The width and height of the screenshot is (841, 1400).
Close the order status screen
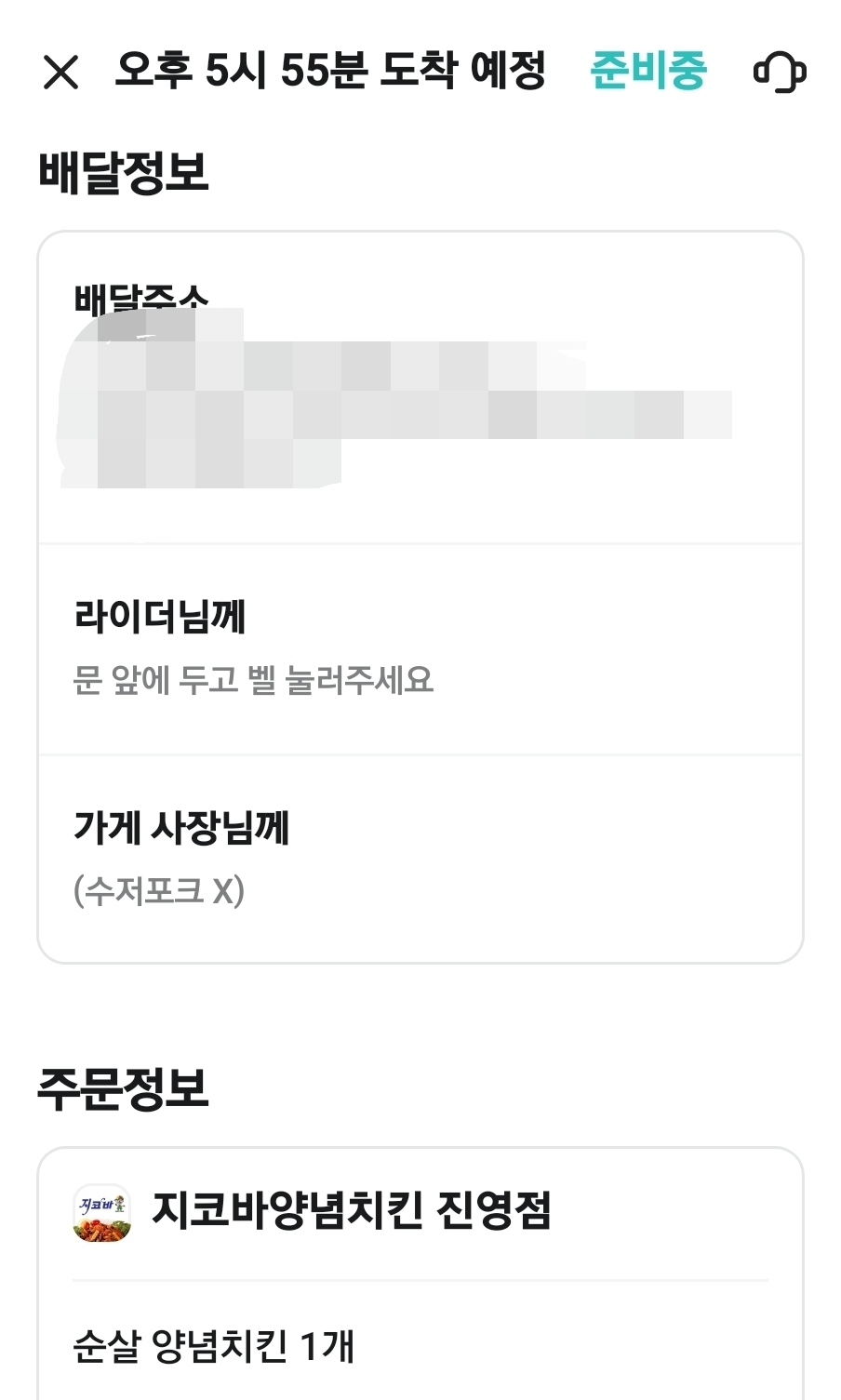pyautogui.click(x=61, y=72)
